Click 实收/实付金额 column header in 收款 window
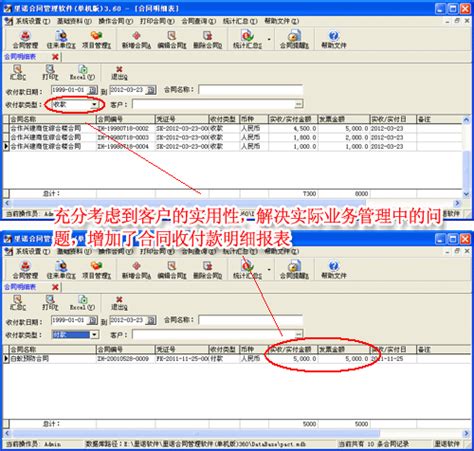 tap(293, 119)
